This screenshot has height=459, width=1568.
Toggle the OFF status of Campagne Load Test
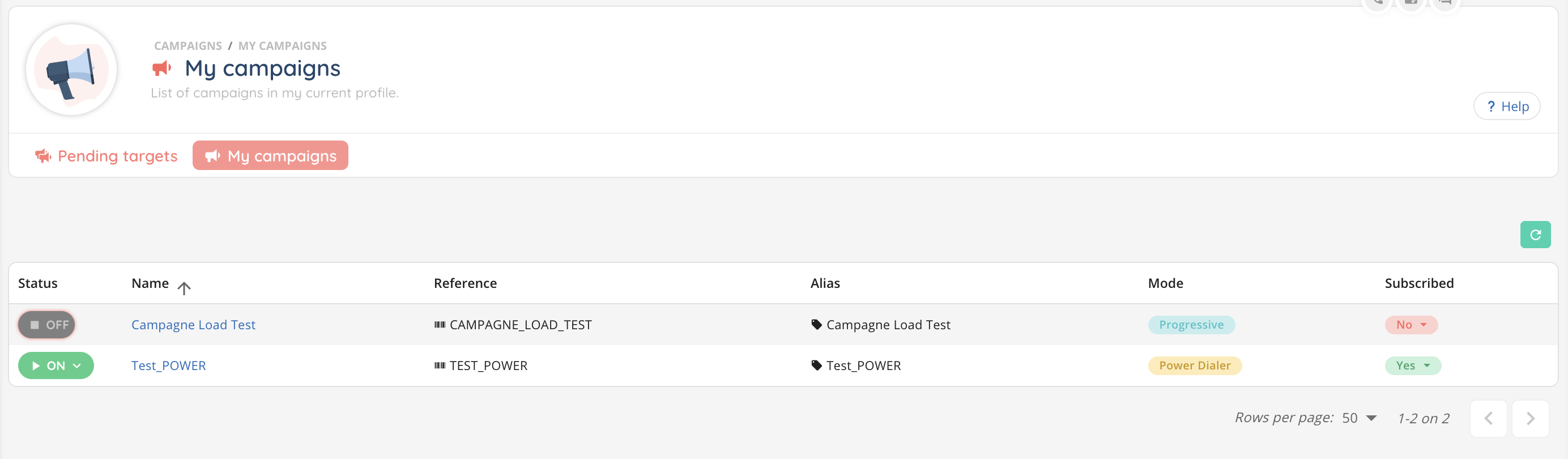(47, 325)
